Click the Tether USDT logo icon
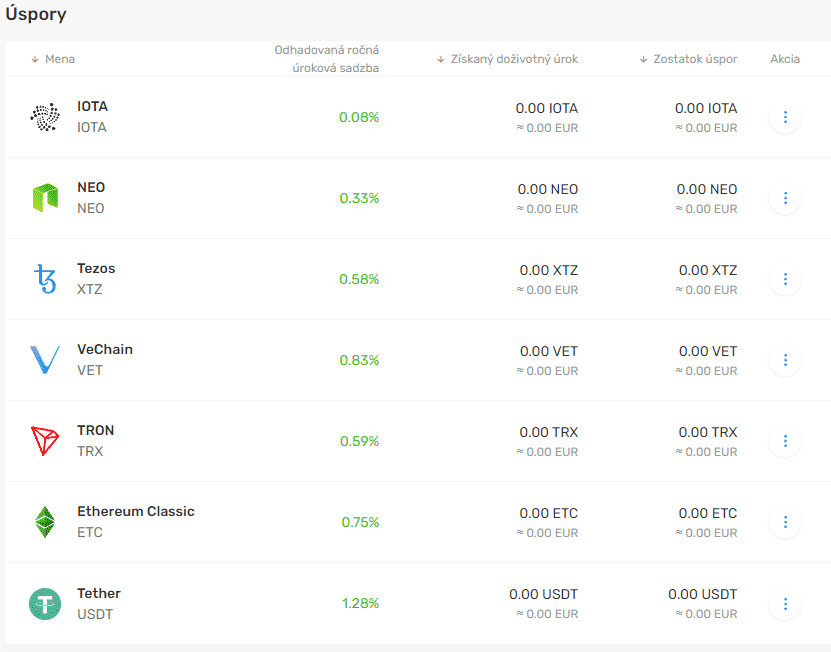The width and height of the screenshot is (831, 652). (x=44, y=603)
